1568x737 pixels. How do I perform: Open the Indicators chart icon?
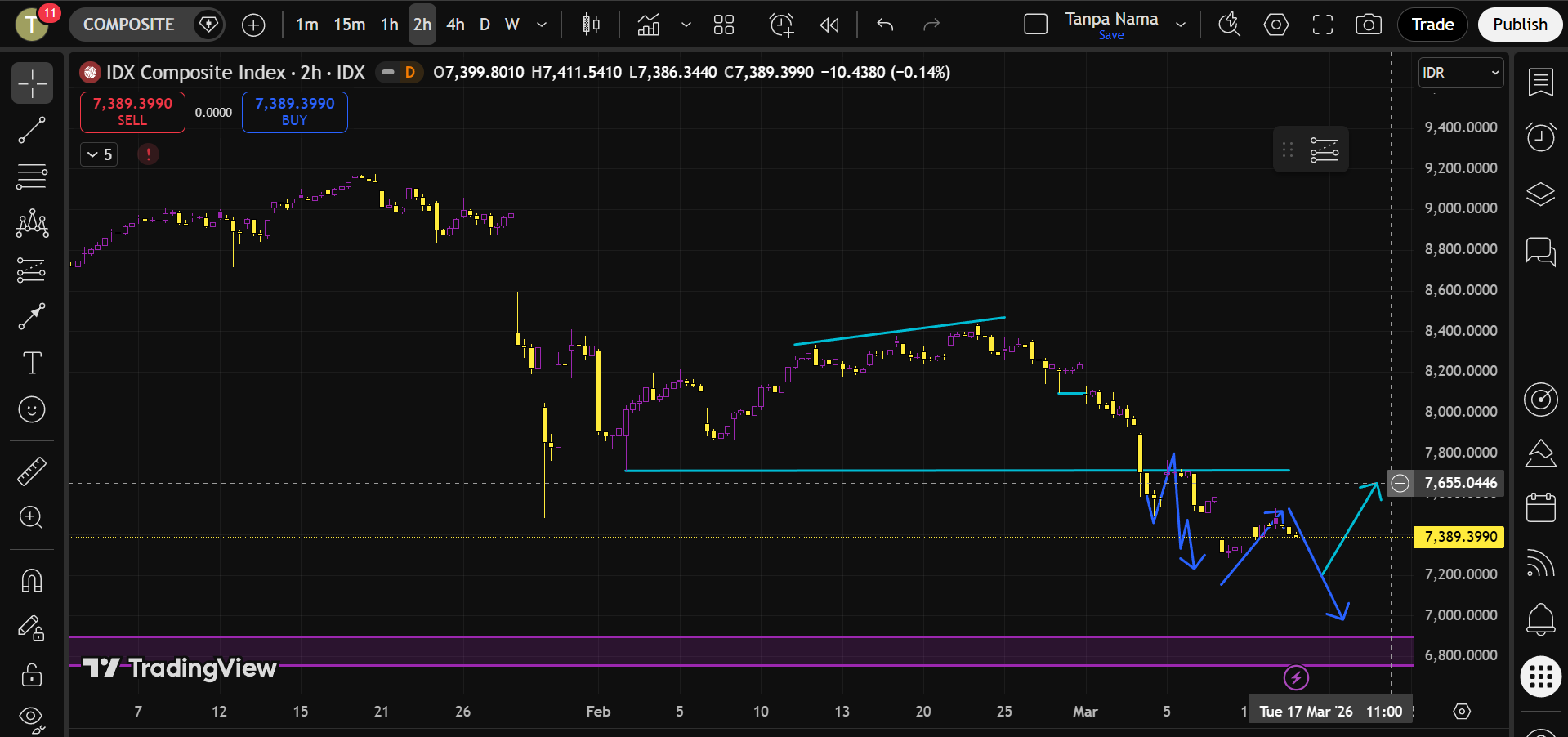(649, 25)
